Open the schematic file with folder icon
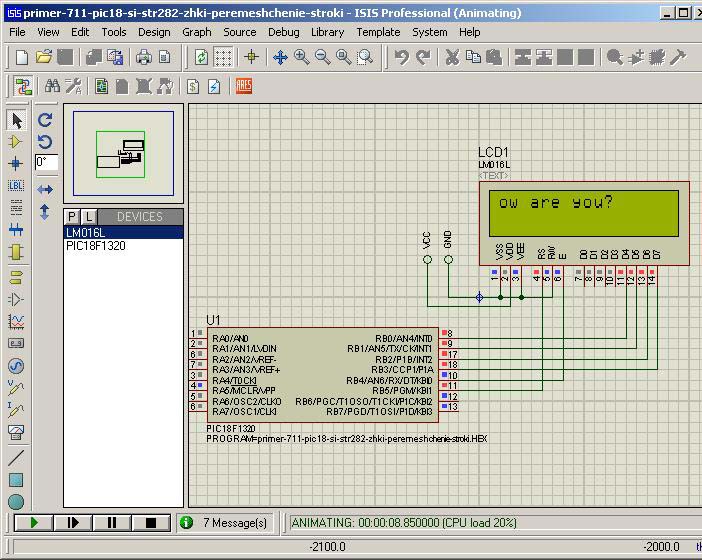This screenshot has height=560, width=702. point(45,58)
